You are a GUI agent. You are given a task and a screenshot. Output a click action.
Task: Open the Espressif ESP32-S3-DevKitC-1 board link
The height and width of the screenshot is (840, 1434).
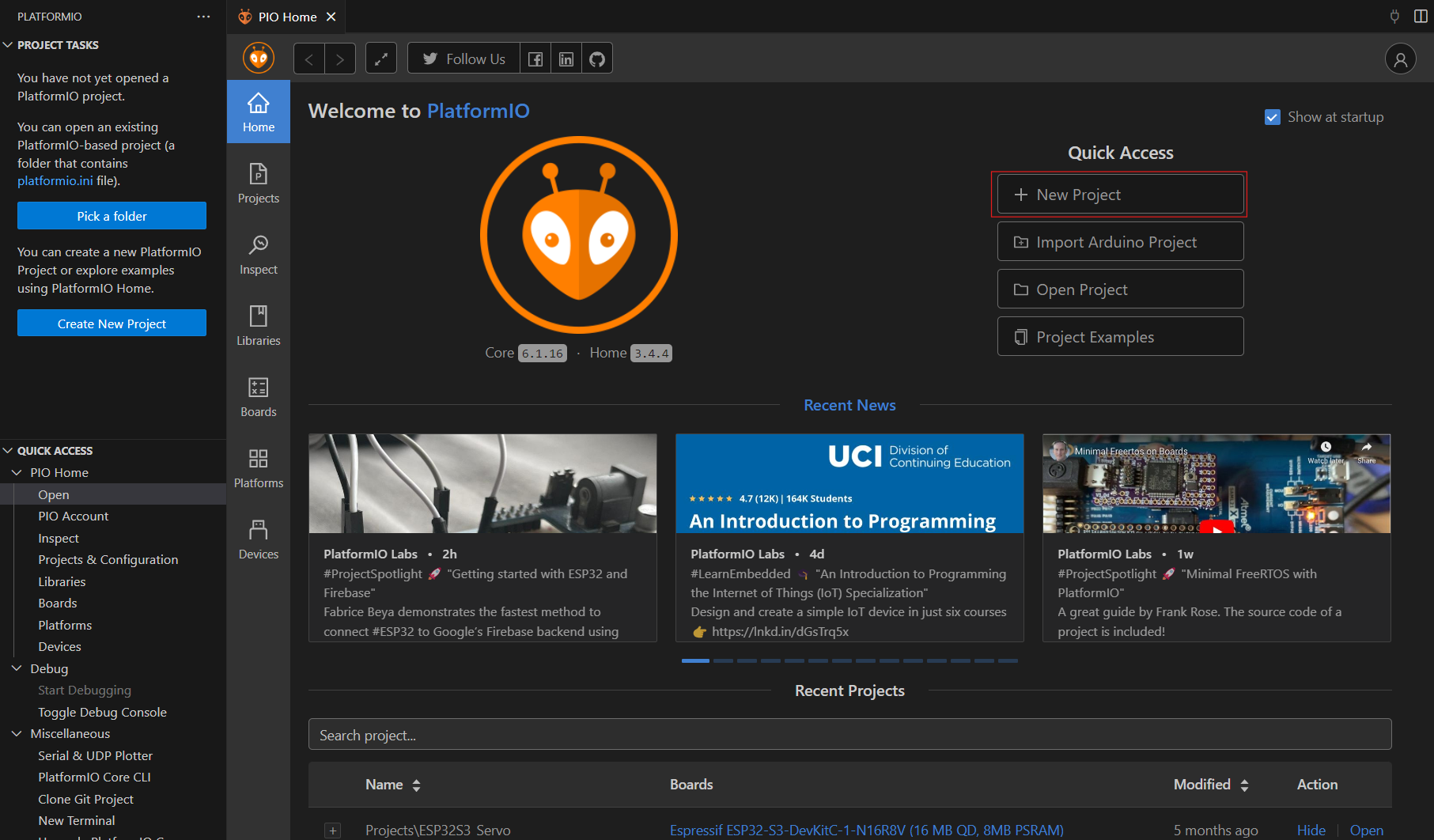pos(866,830)
